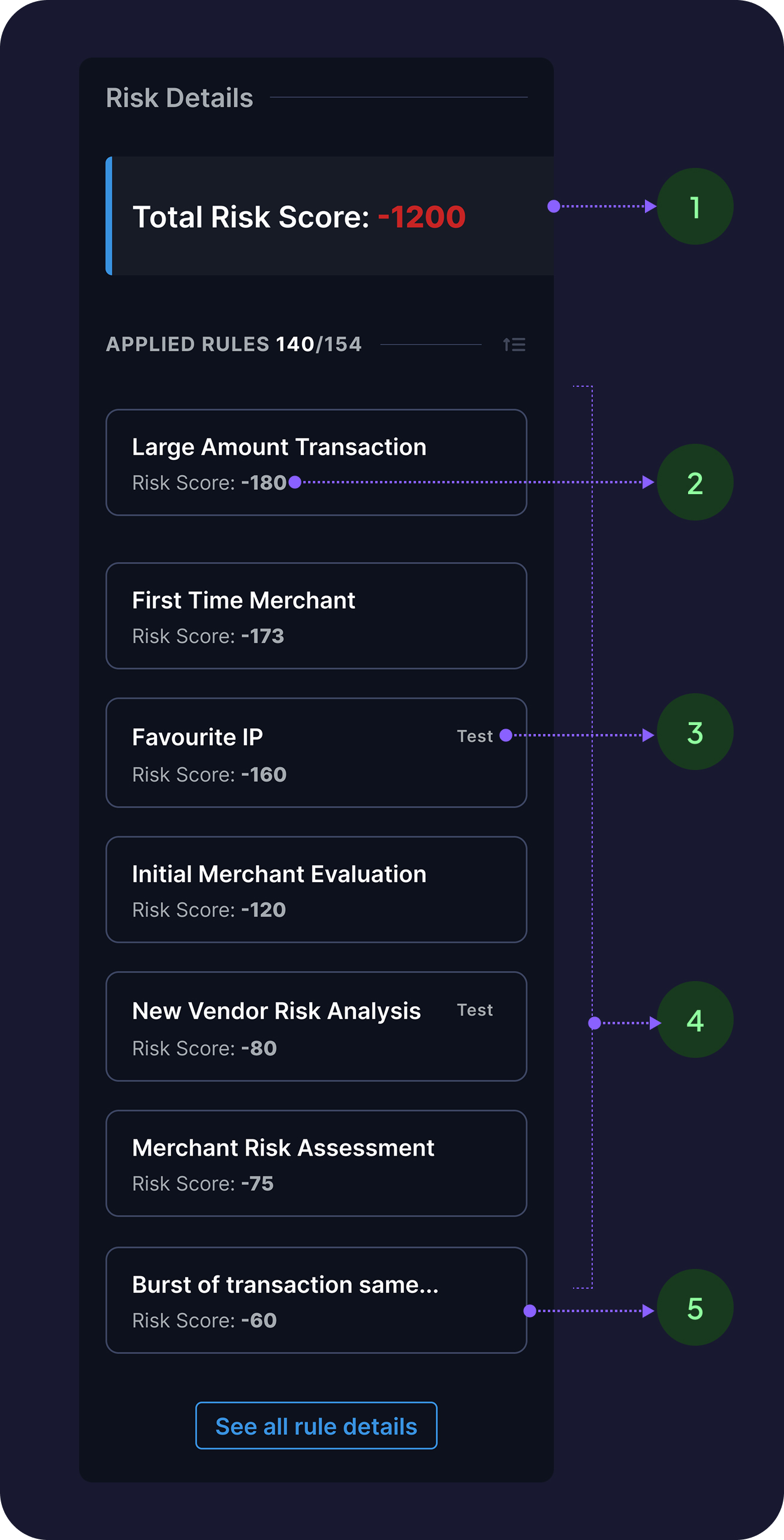This screenshot has height=1540, width=784.
Task: Click the Burst of transaction same rule
Action: [x=316, y=1300]
